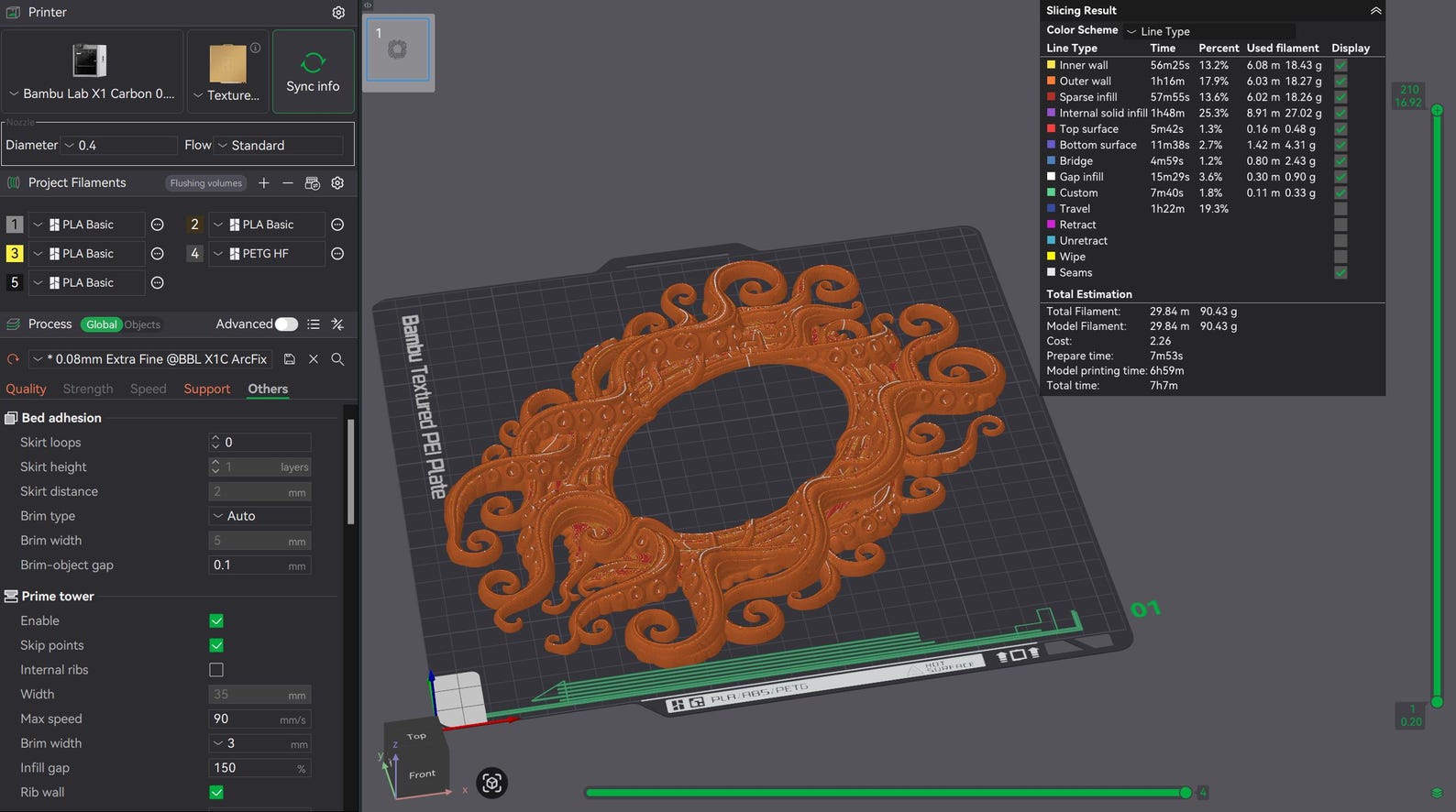1456x812 pixels.
Task: Switch to the Others tab
Action: coord(268,389)
